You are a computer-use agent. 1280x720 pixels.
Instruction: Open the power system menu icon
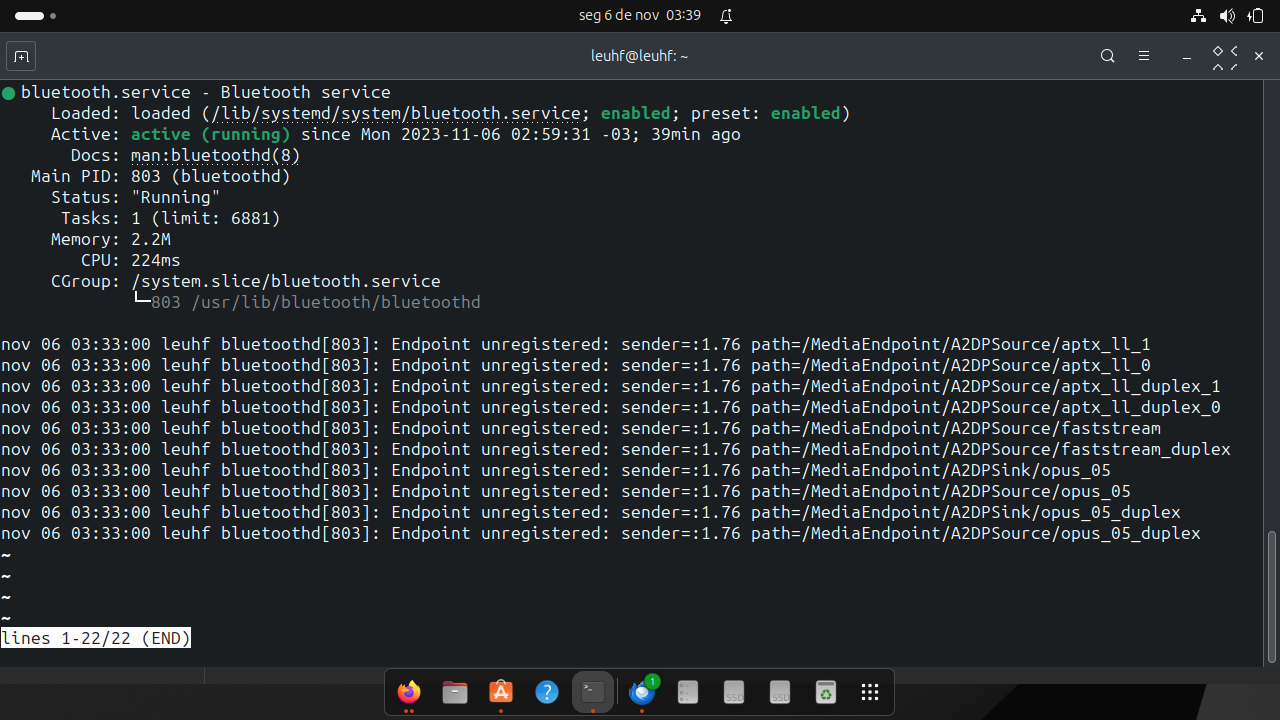point(1256,16)
